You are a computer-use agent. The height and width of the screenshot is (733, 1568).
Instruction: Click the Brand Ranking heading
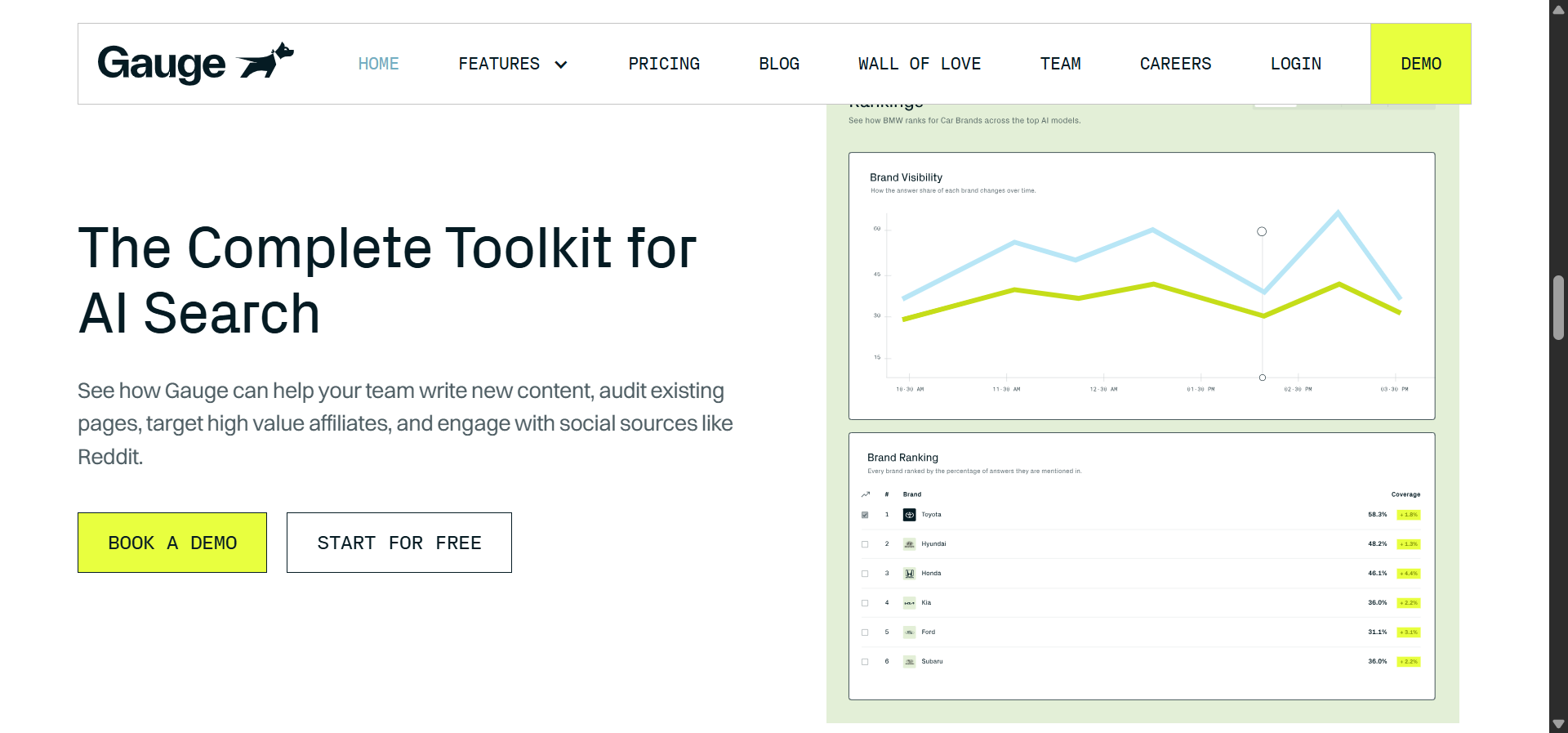[x=902, y=458]
